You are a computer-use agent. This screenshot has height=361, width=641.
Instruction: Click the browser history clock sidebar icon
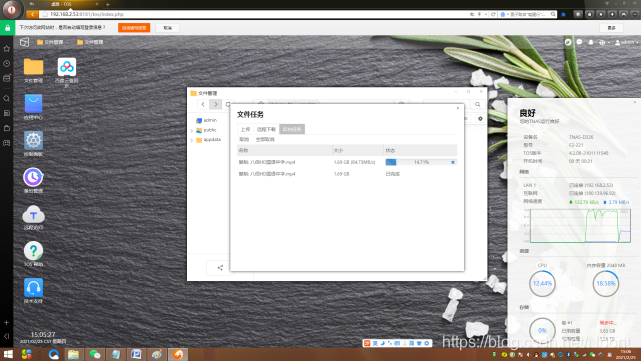(7, 64)
